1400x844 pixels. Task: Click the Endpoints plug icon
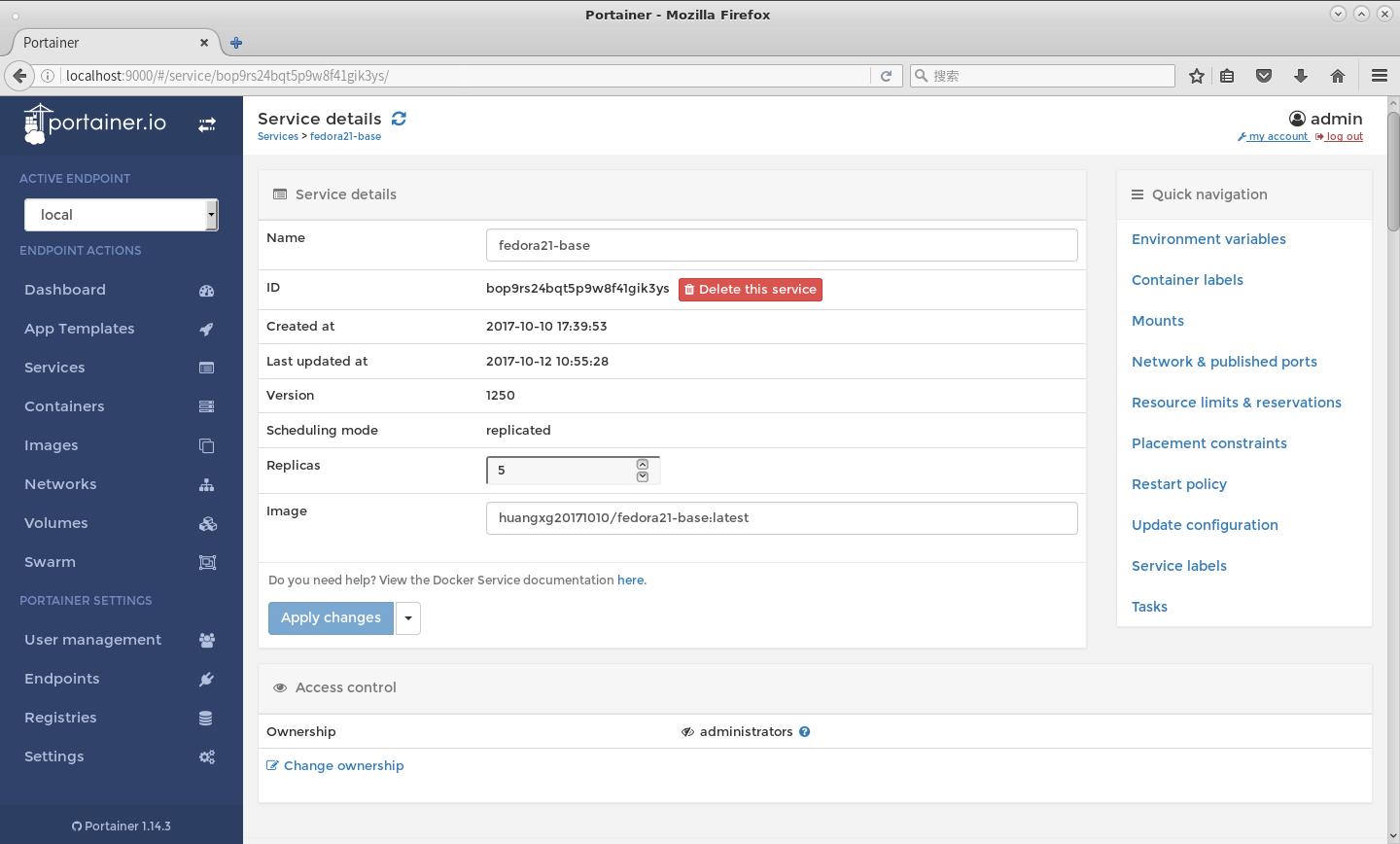tap(206, 679)
